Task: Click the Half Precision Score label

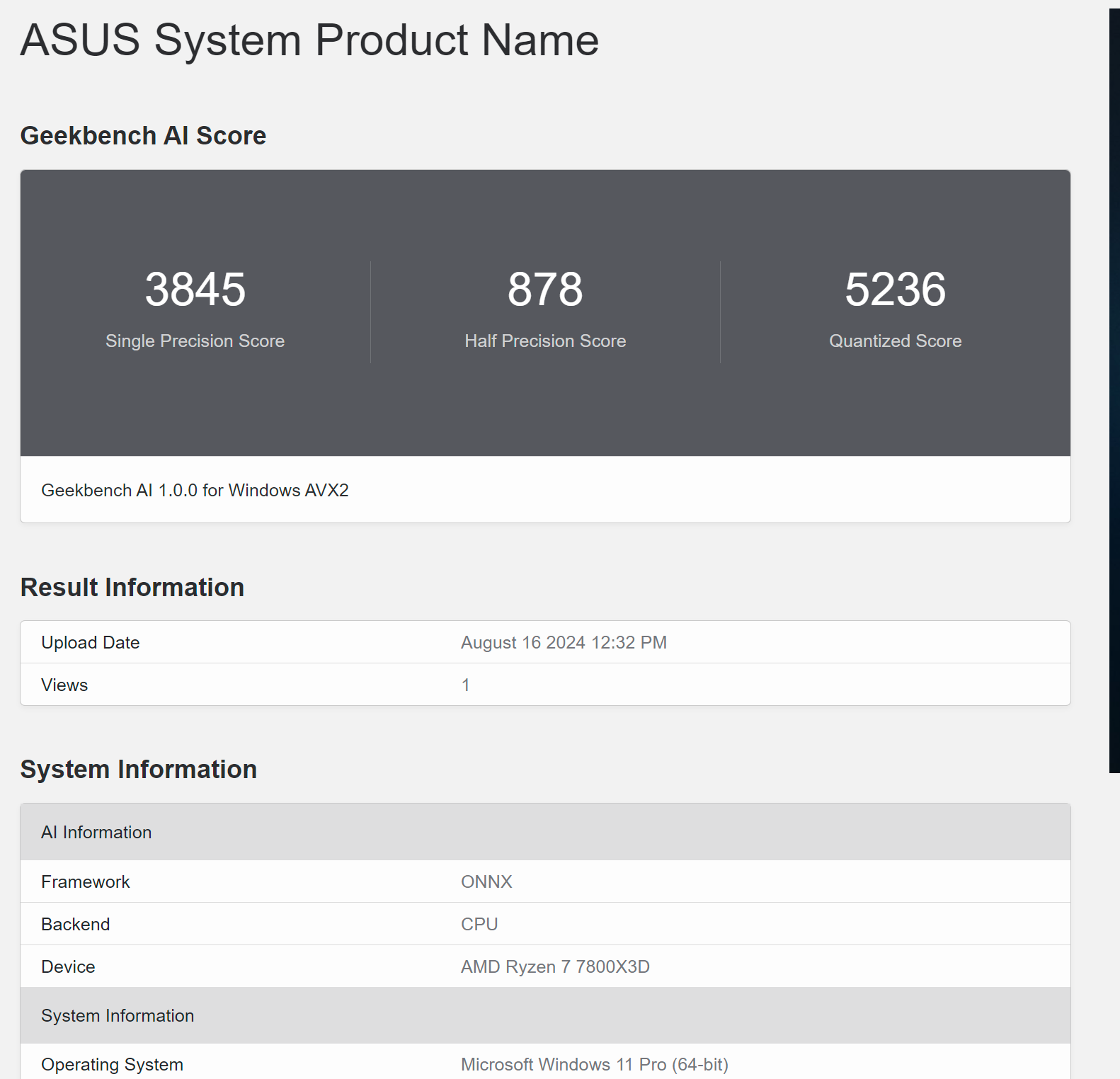Action: point(545,341)
